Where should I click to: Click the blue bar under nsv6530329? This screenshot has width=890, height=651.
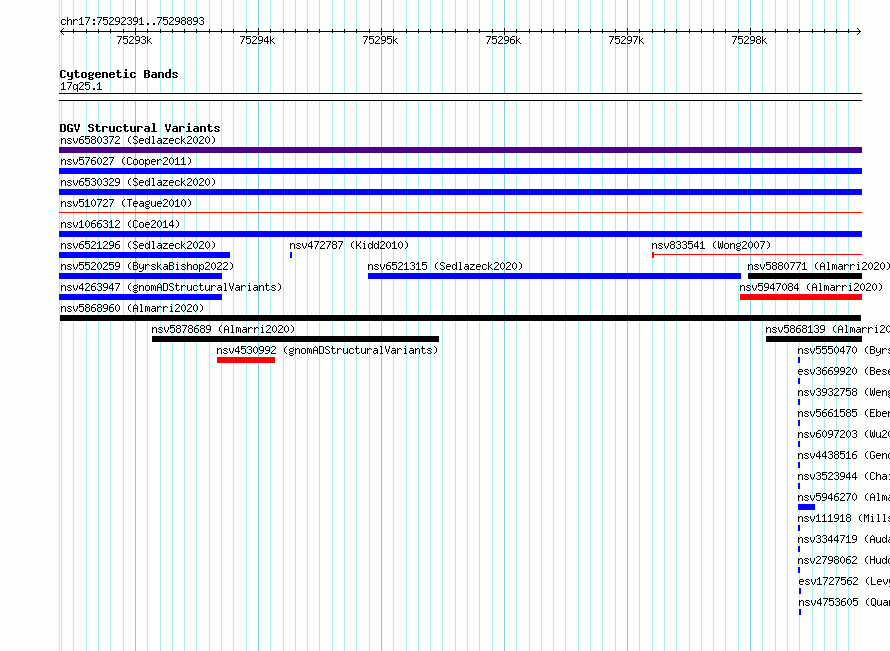[x=460, y=192]
